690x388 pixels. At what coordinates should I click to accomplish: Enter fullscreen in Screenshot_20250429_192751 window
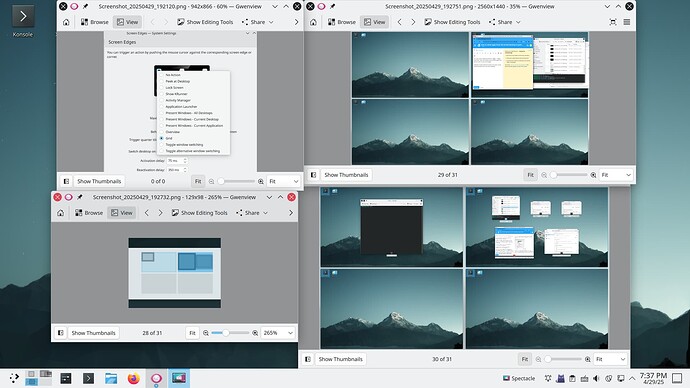pos(613,22)
